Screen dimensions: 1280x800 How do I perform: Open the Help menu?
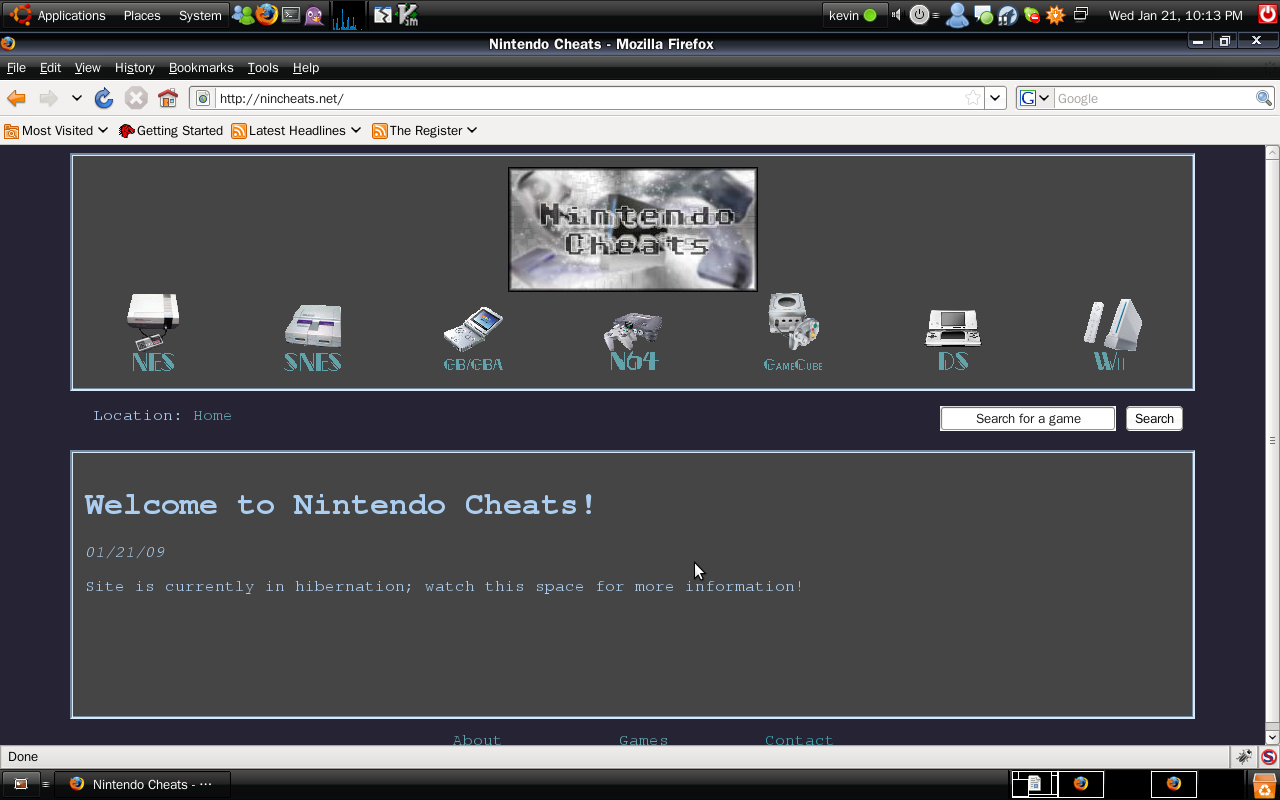coord(305,67)
